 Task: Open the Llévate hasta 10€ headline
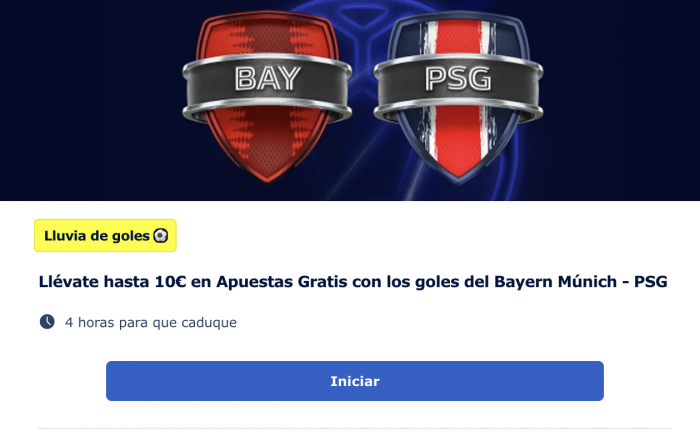point(353,282)
